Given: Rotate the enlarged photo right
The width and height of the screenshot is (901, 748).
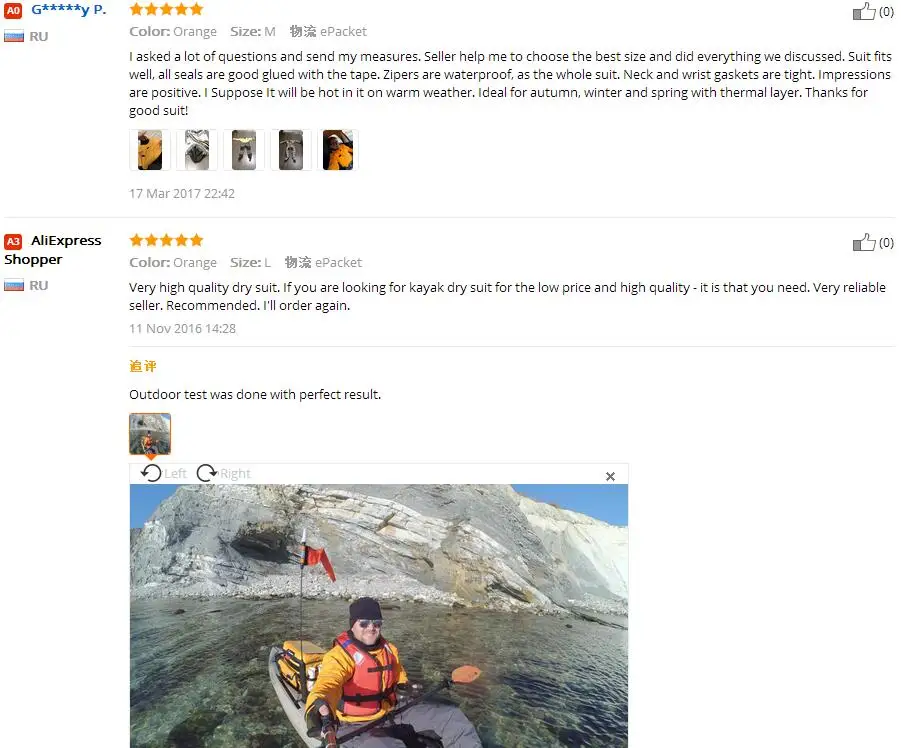Looking at the screenshot, I should (x=224, y=473).
